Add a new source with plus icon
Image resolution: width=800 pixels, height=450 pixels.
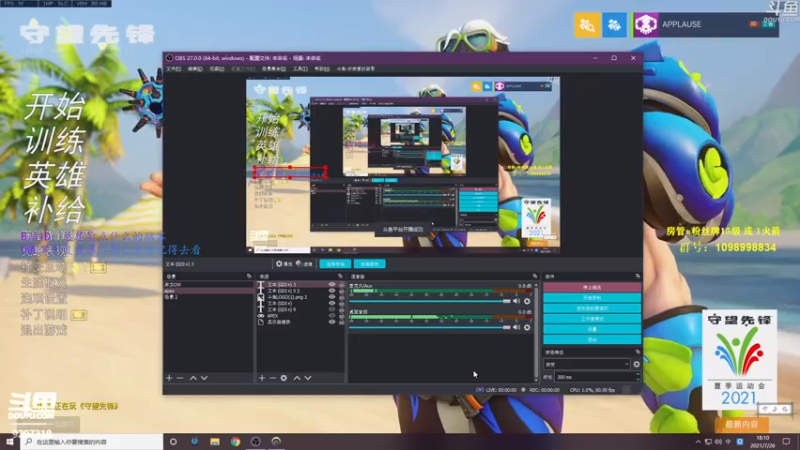[262, 378]
